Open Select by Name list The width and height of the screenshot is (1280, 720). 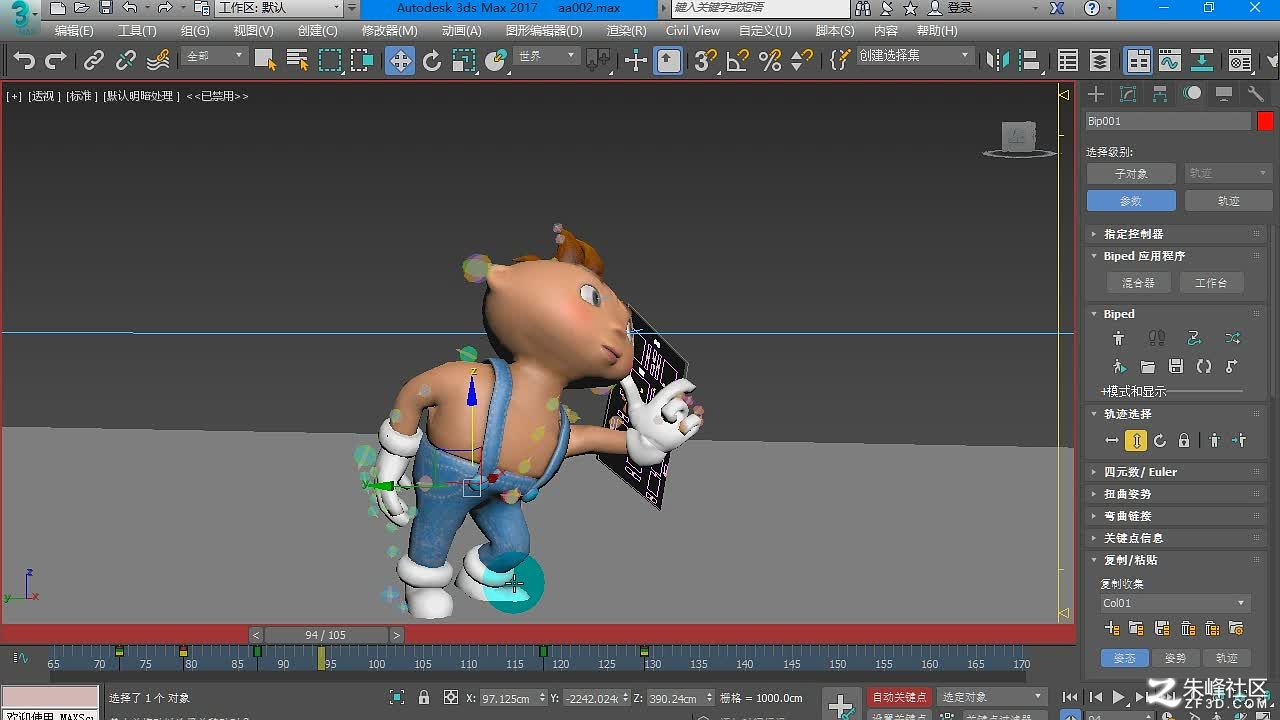pyautogui.click(x=297, y=61)
